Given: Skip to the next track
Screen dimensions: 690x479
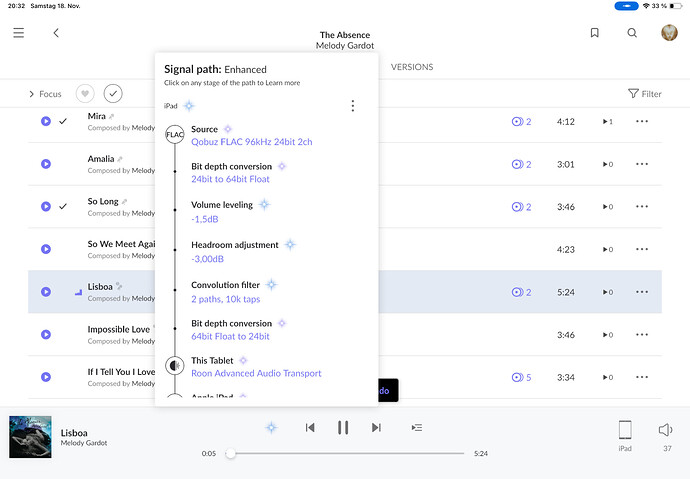Looking at the screenshot, I should point(376,428).
